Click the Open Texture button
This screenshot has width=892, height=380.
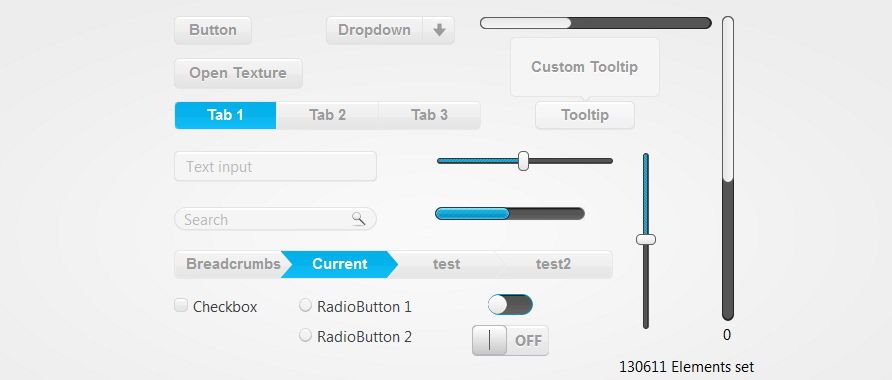point(238,73)
